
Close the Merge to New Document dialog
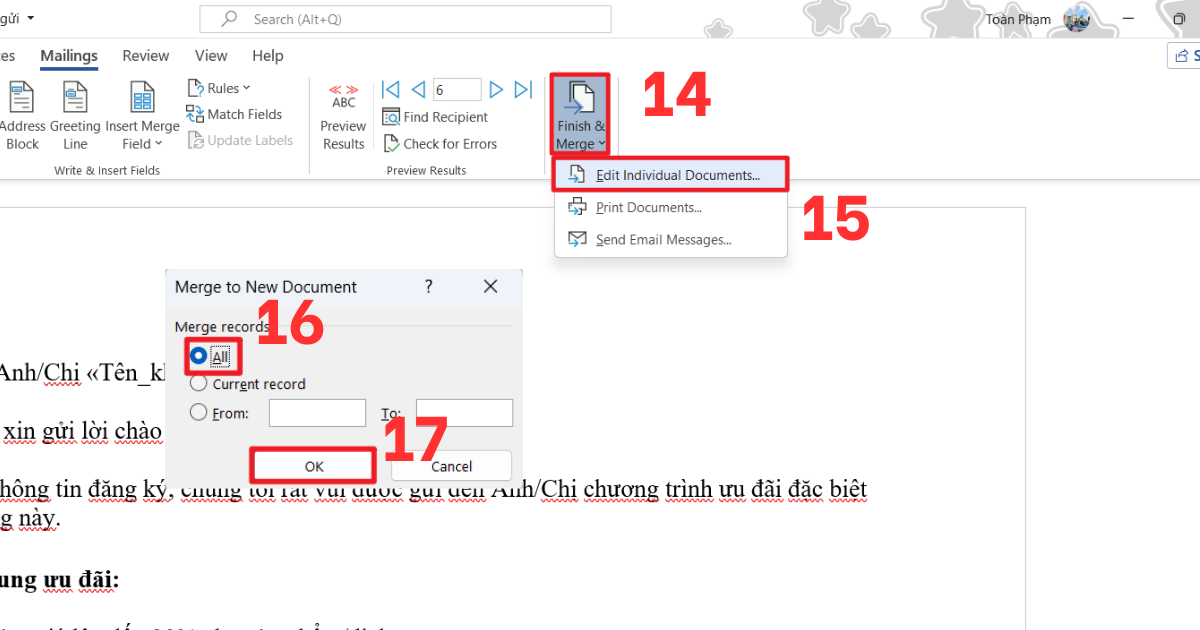490,287
